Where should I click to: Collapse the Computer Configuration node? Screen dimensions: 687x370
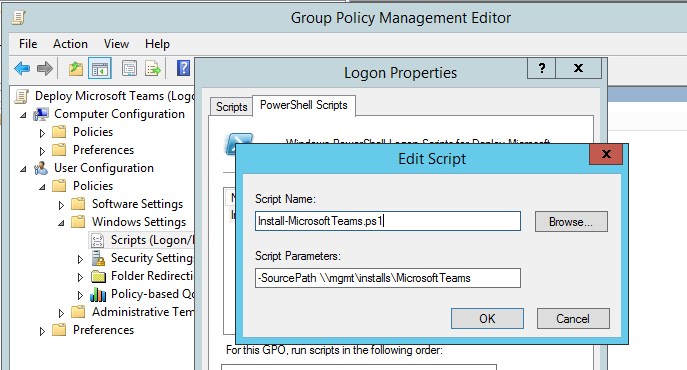[x=23, y=115]
